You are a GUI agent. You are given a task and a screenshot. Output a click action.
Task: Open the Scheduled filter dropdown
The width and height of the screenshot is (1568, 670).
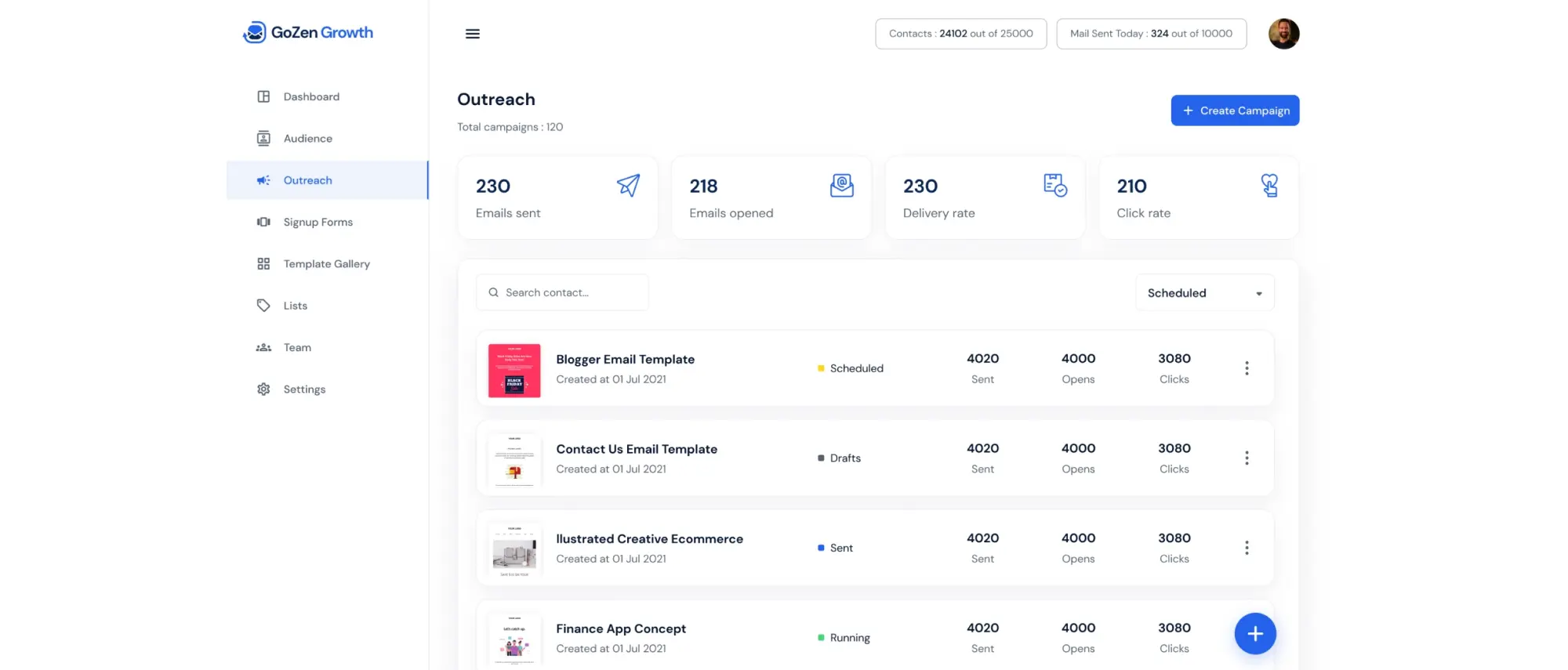coord(1204,293)
